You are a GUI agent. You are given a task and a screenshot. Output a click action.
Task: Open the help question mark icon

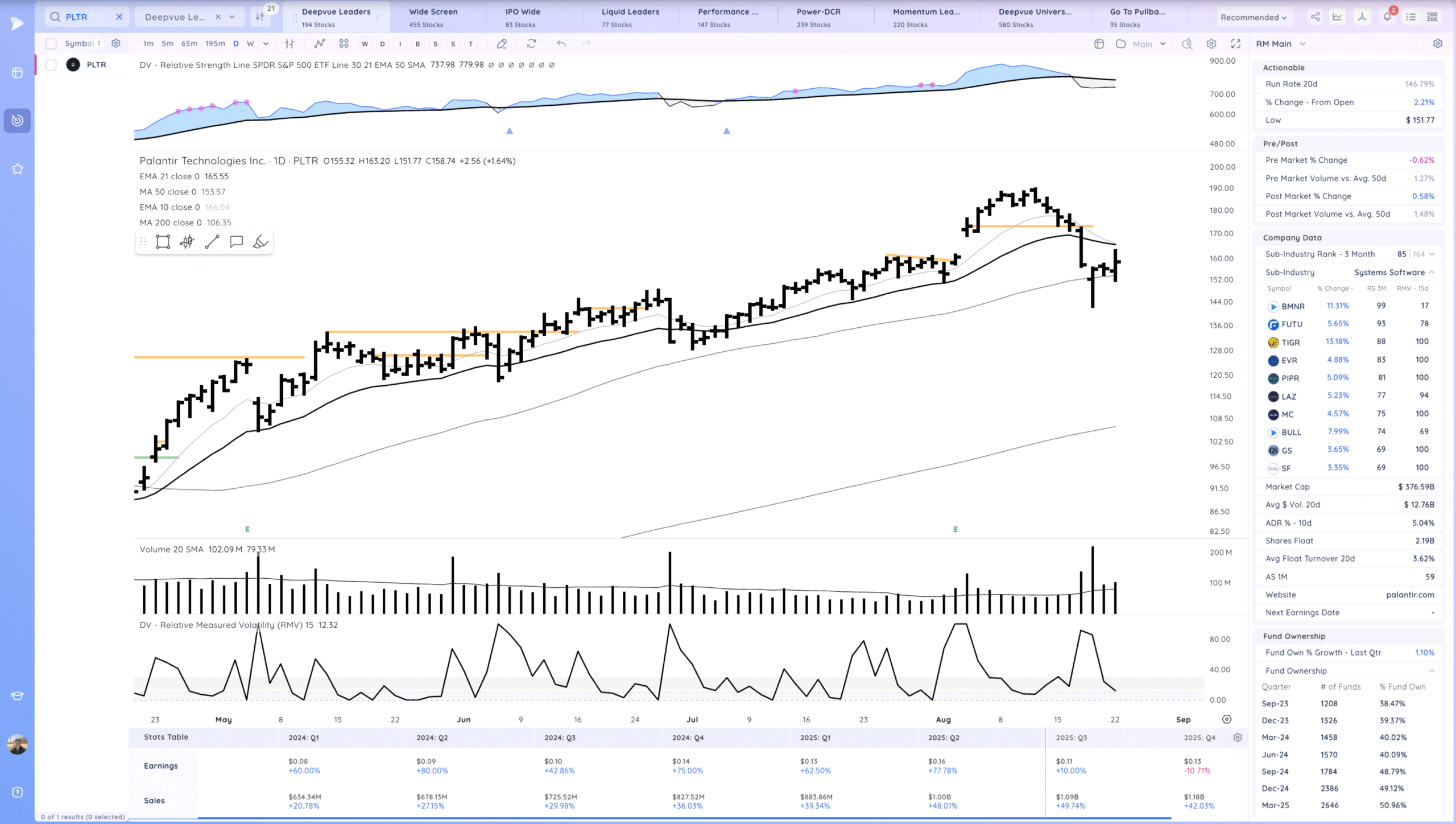pyautogui.click(x=17, y=792)
